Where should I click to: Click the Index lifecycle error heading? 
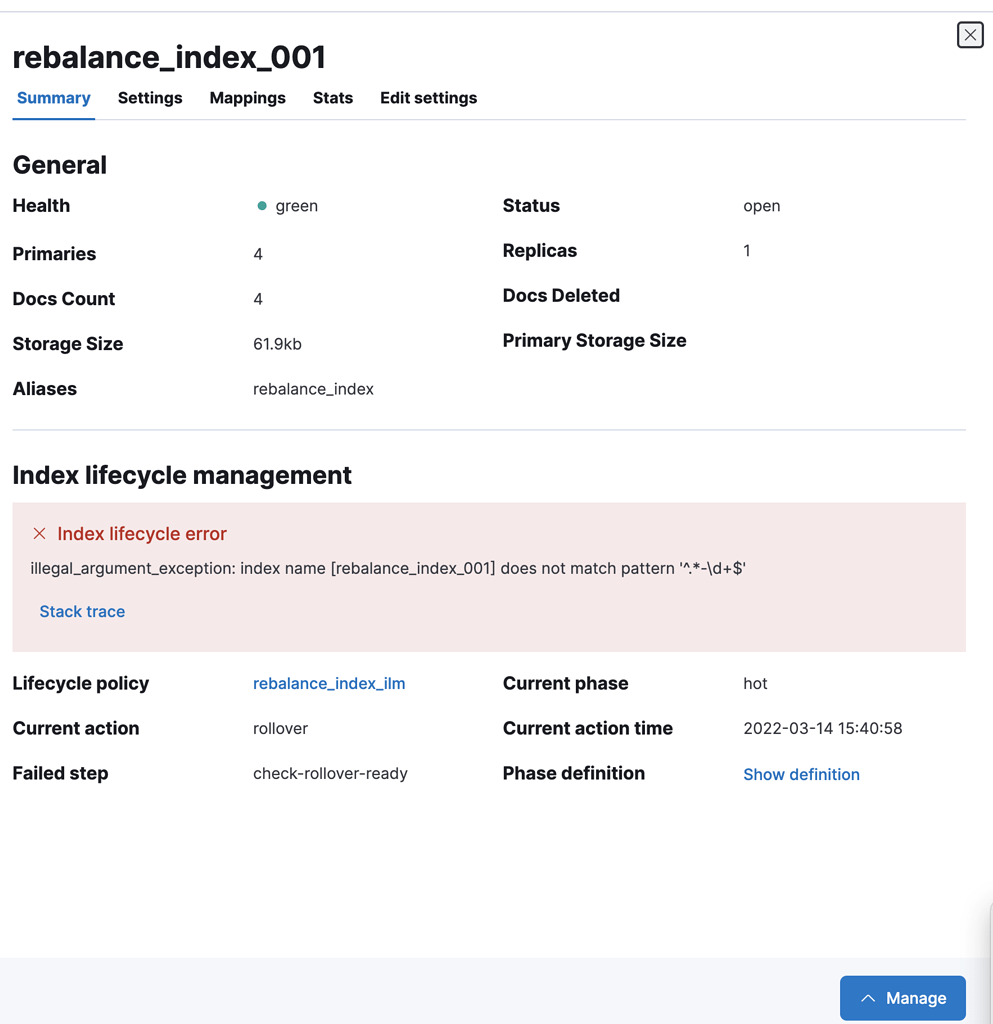pyautogui.click(x=142, y=534)
